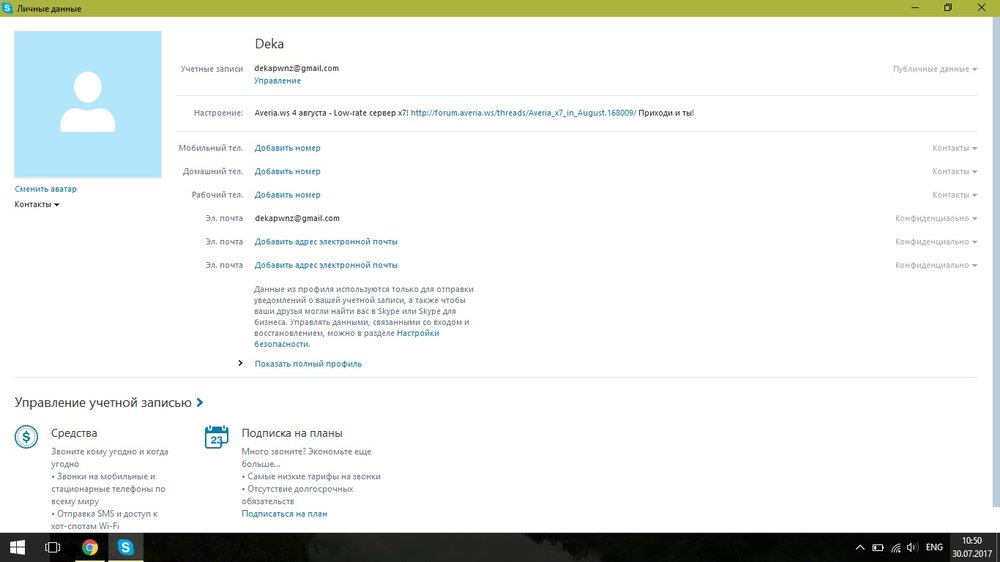This screenshot has height=562, width=1000.
Task: Open the Windows Start menu
Action: pos(17,547)
